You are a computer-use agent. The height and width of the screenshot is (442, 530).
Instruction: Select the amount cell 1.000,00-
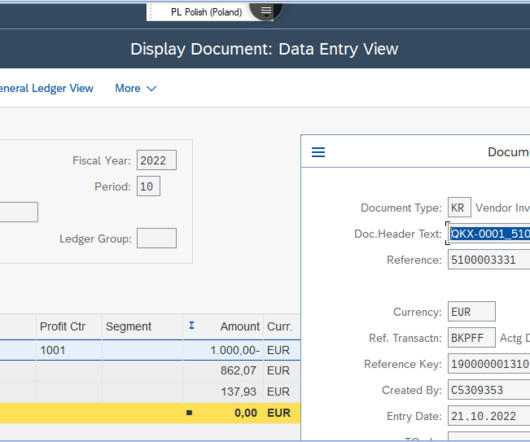click(223, 350)
